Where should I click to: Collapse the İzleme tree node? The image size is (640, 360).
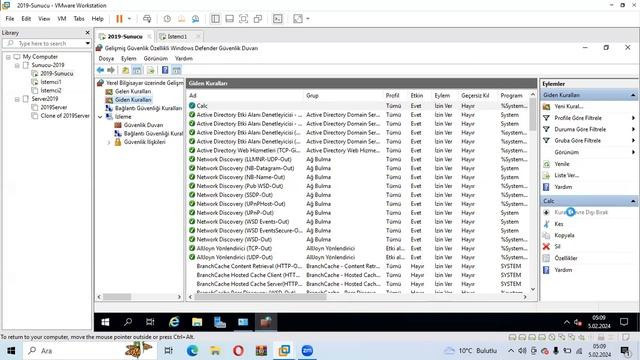coord(100,117)
